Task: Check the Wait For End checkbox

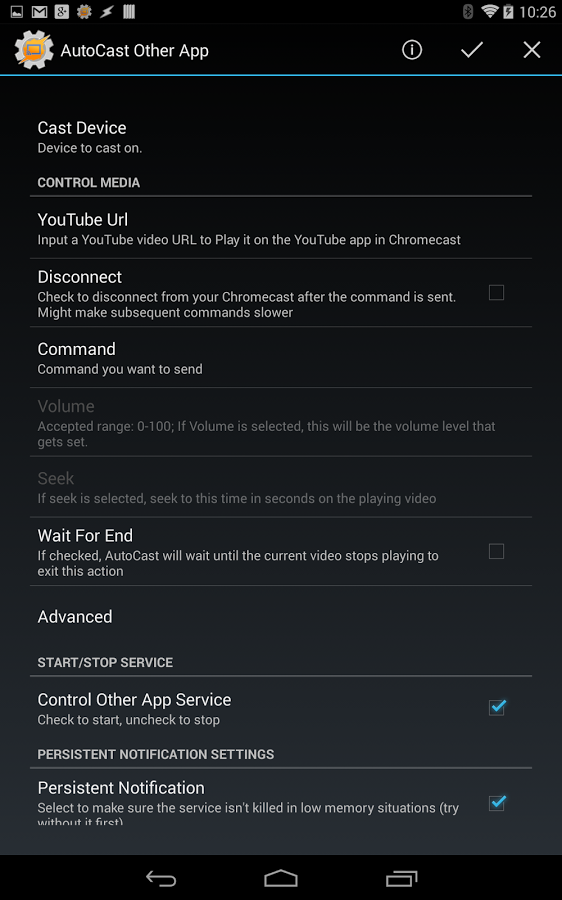Action: (x=497, y=552)
